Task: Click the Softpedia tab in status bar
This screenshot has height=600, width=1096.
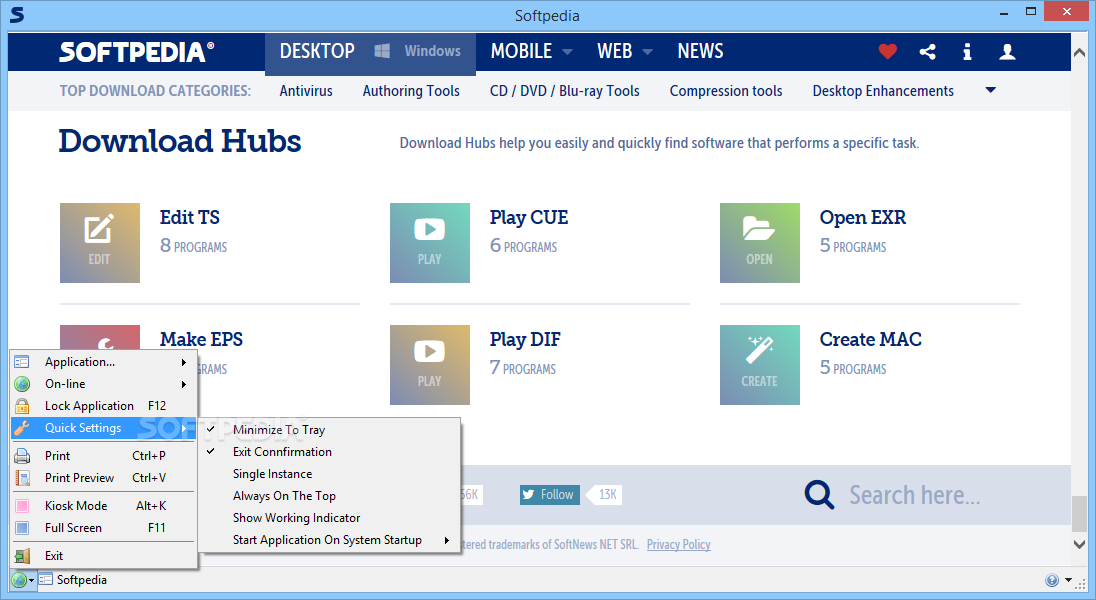Action: coord(73,580)
